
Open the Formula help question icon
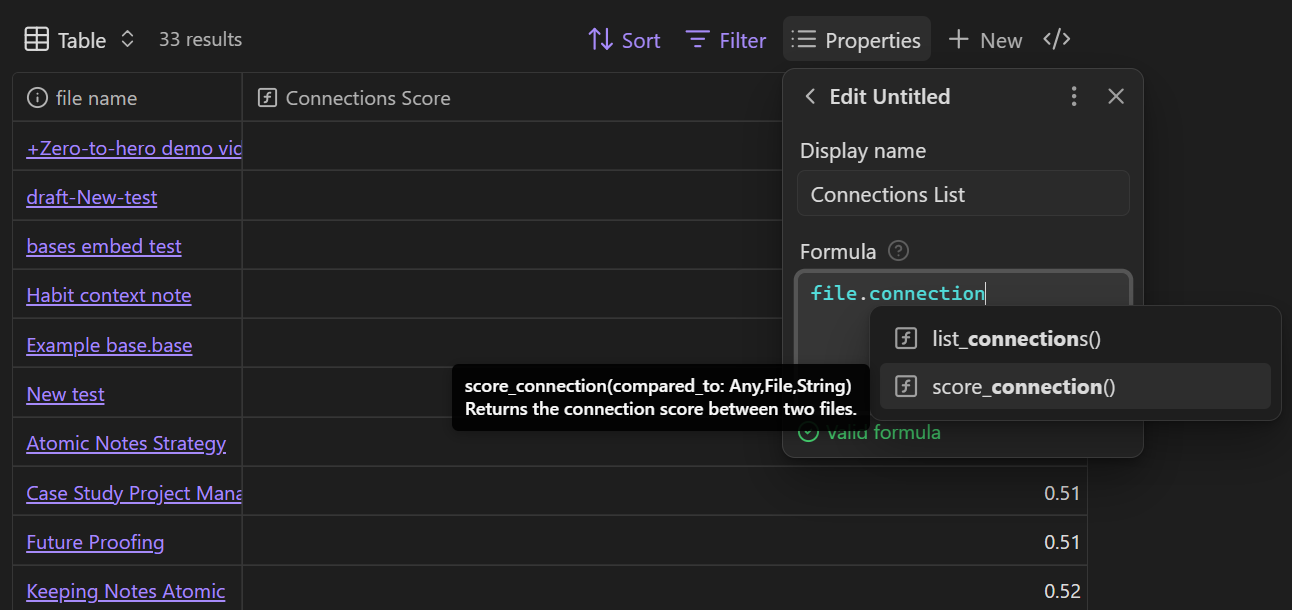899,251
